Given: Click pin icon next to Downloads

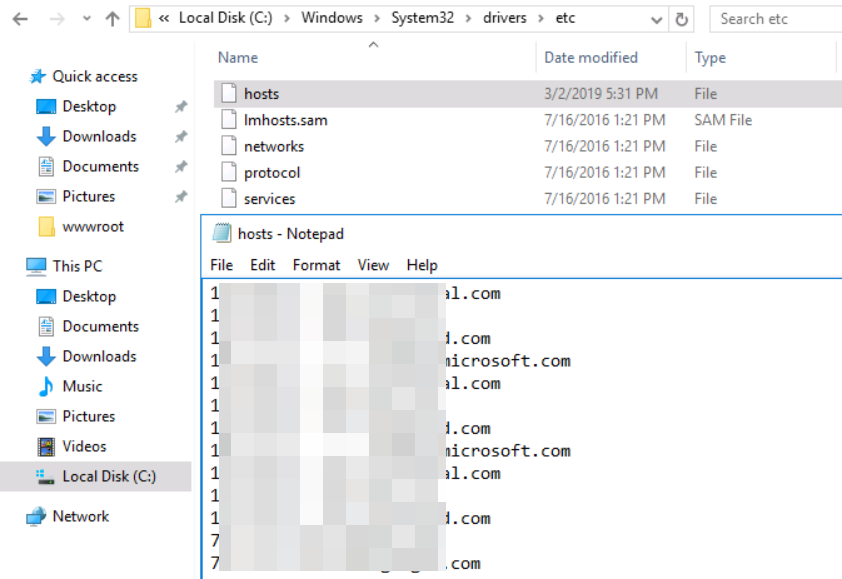Looking at the screenshot, I should click(181, 137).
